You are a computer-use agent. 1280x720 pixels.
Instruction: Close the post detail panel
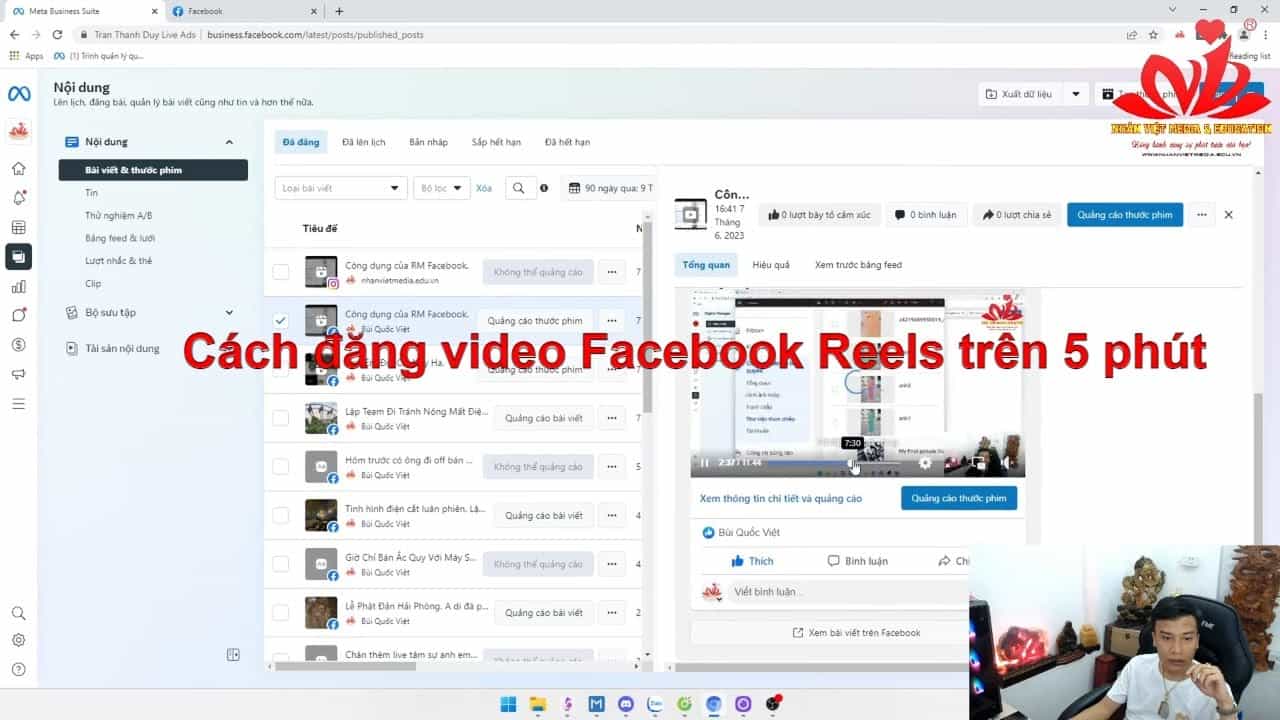(1229, 214)
